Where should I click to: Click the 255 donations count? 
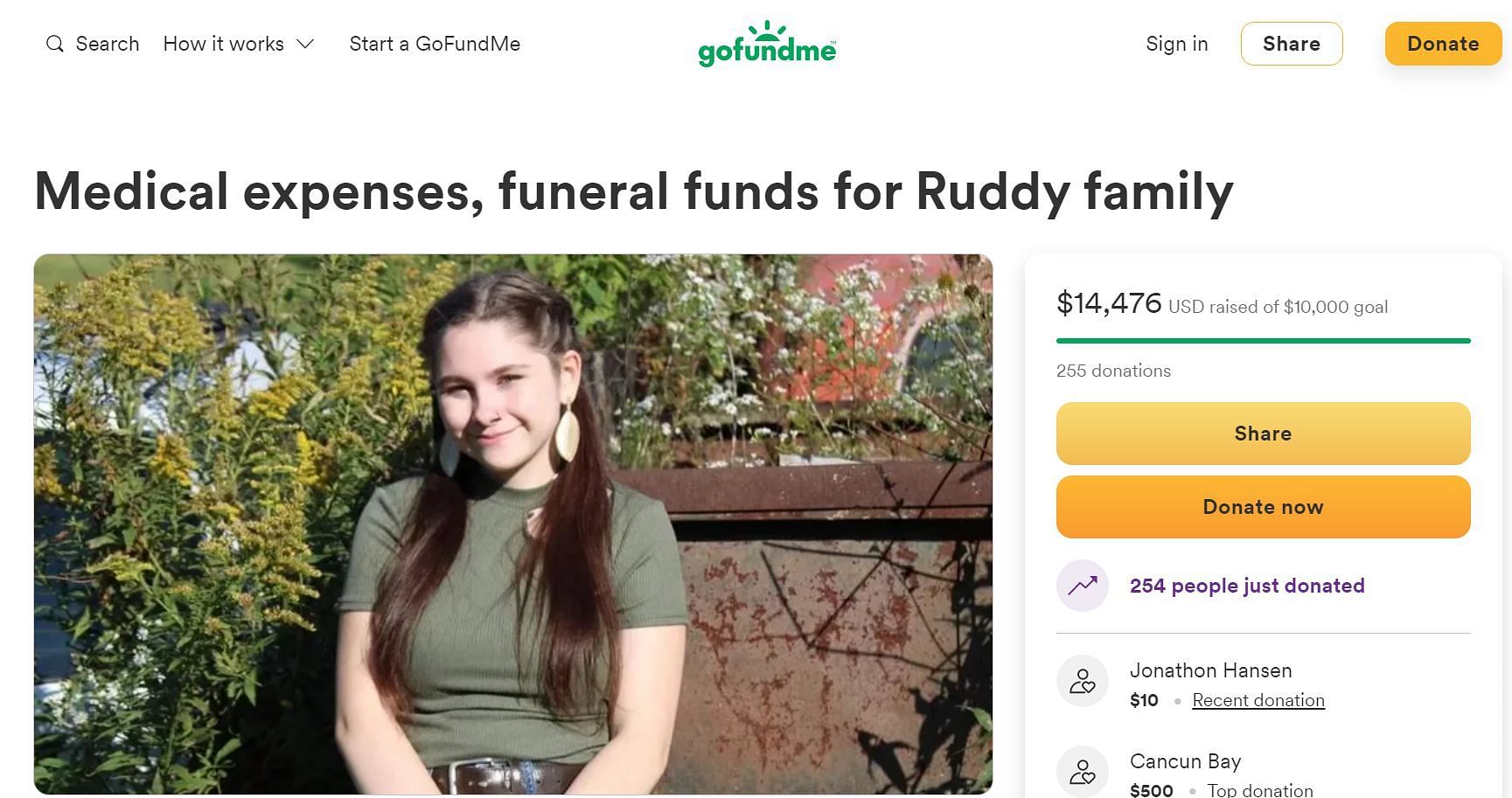[1113, 371]
